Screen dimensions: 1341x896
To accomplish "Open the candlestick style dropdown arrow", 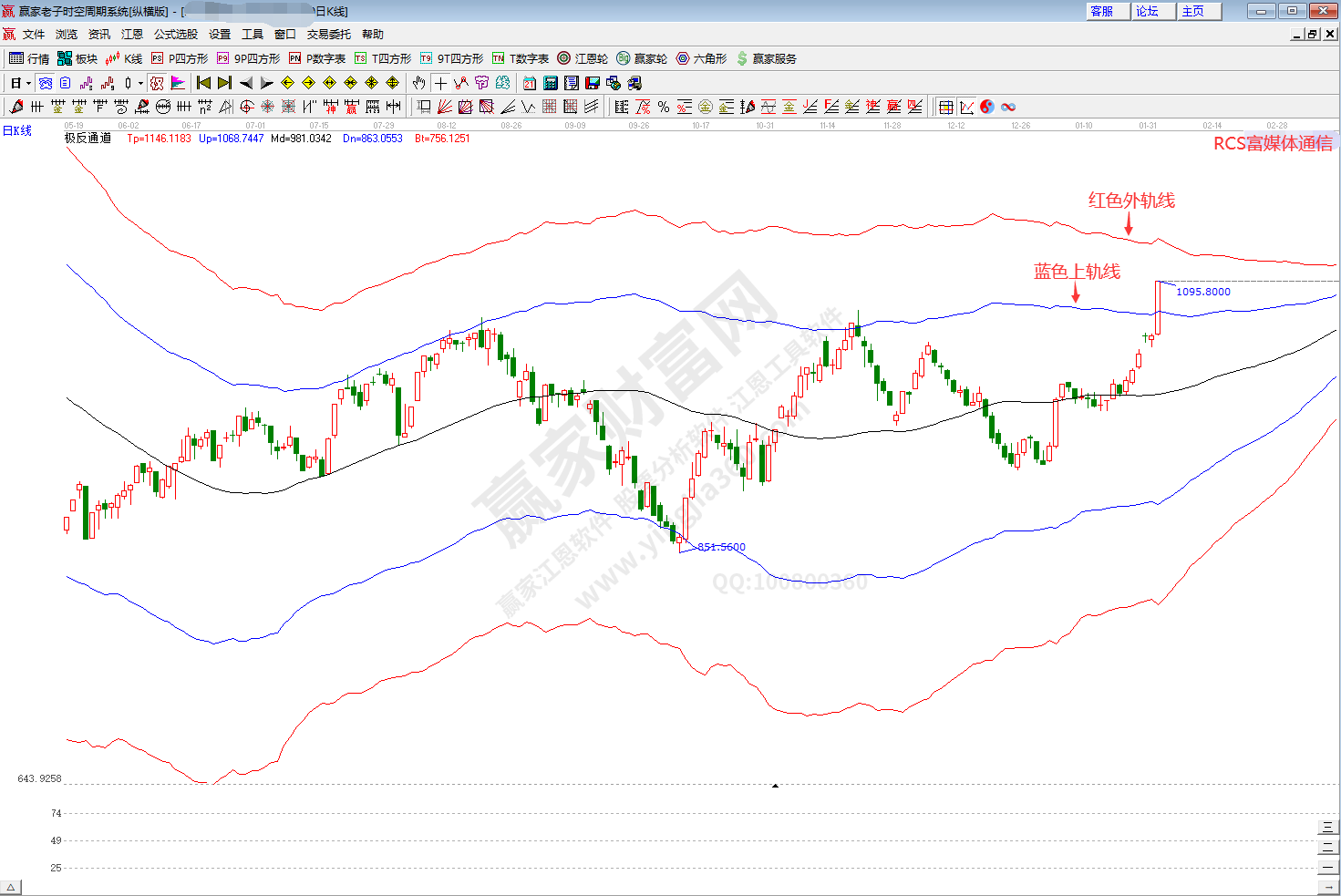I will click(x=139, y=83).
